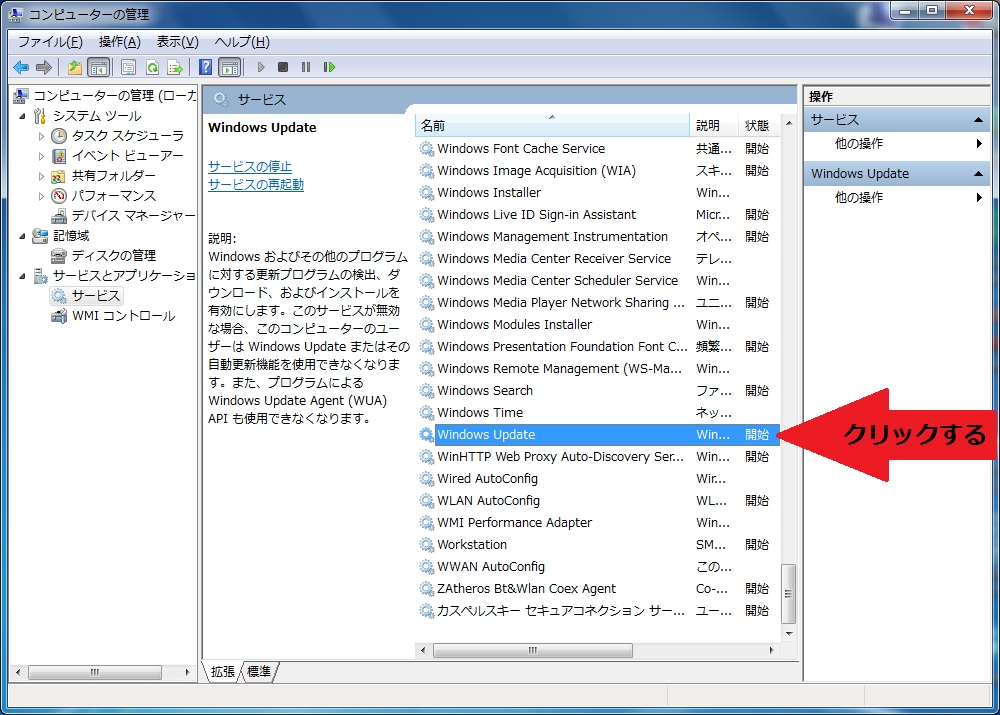Select the Windows Installer service

pyautogui.click(x=598, y=193)
